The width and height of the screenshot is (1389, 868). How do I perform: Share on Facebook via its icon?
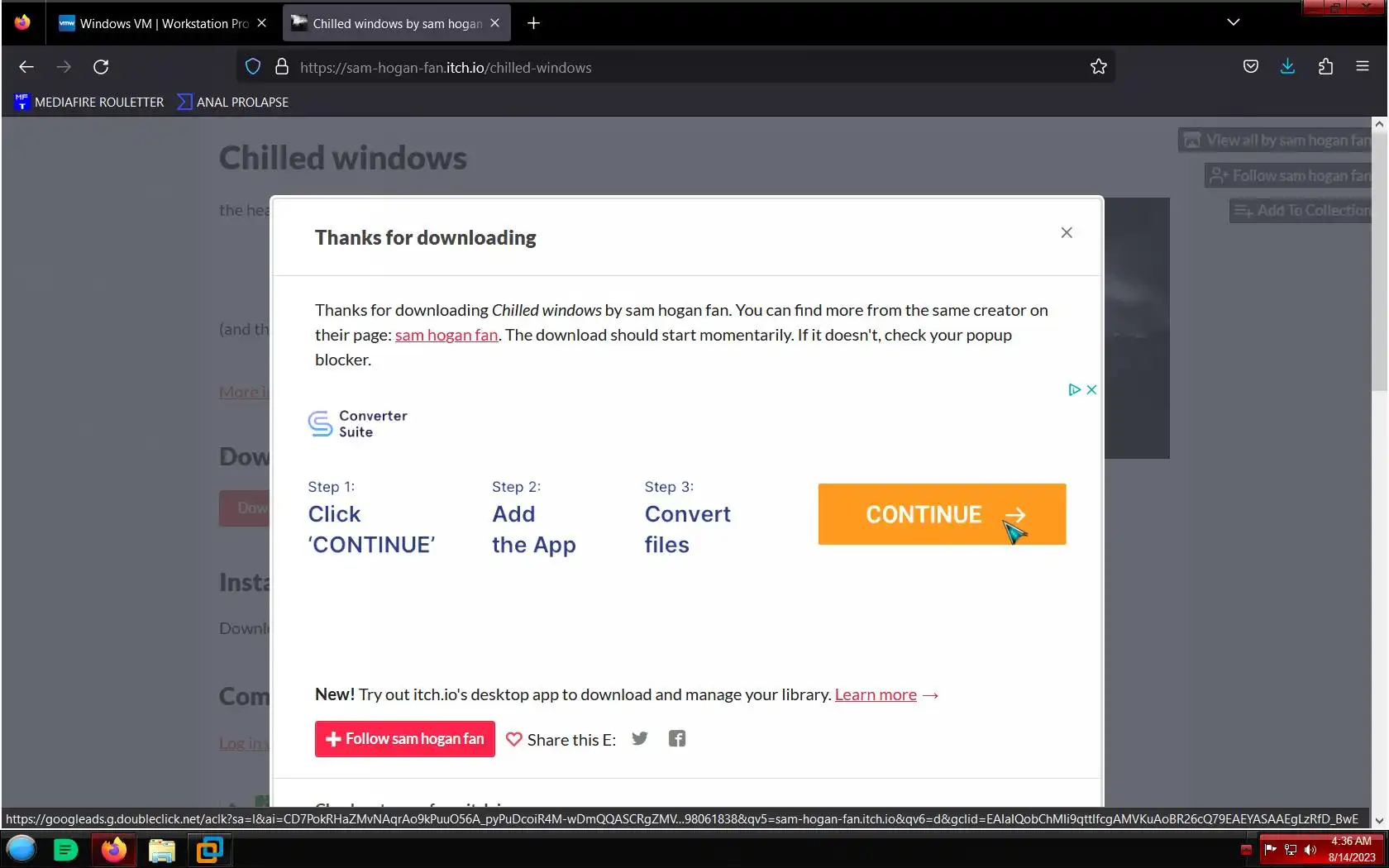click(x=677, y=738)
